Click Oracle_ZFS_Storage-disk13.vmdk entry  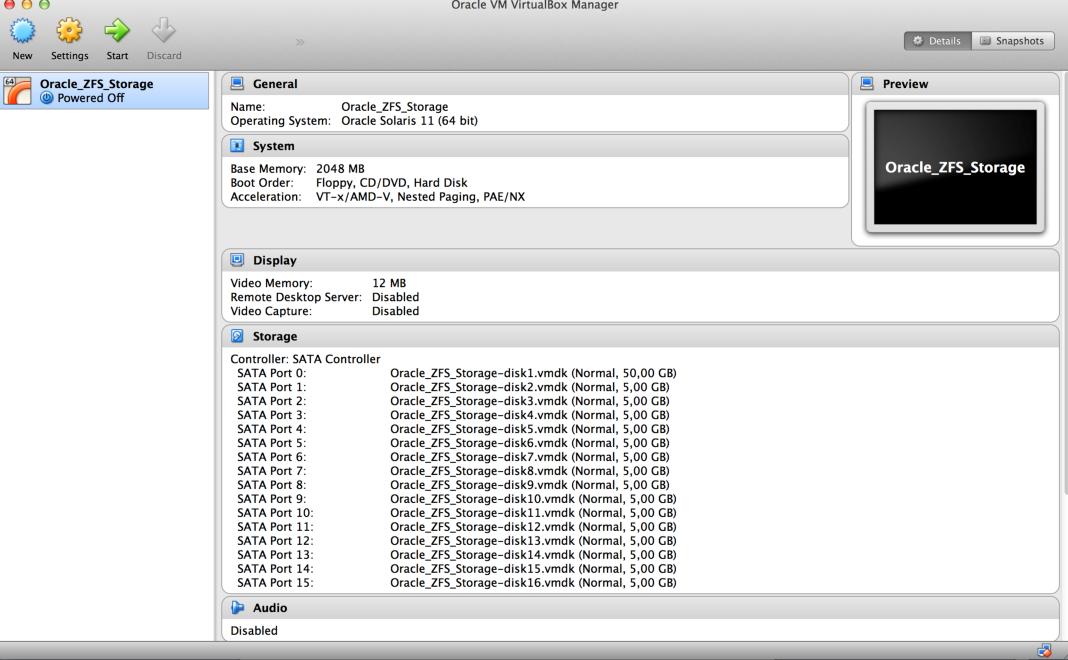pos(533,541)
